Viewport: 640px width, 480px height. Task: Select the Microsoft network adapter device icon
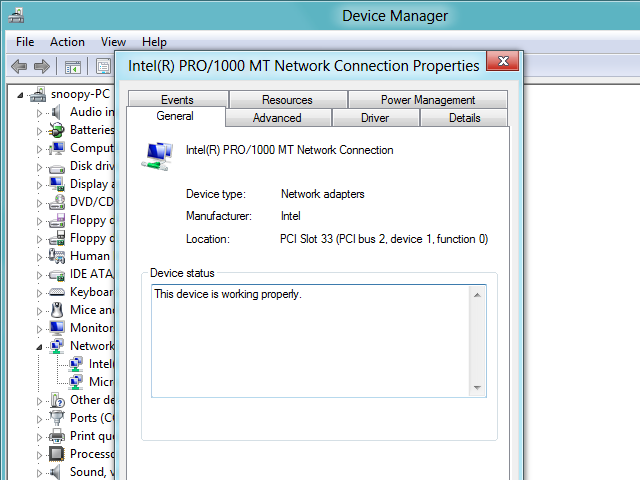[76, 382]
